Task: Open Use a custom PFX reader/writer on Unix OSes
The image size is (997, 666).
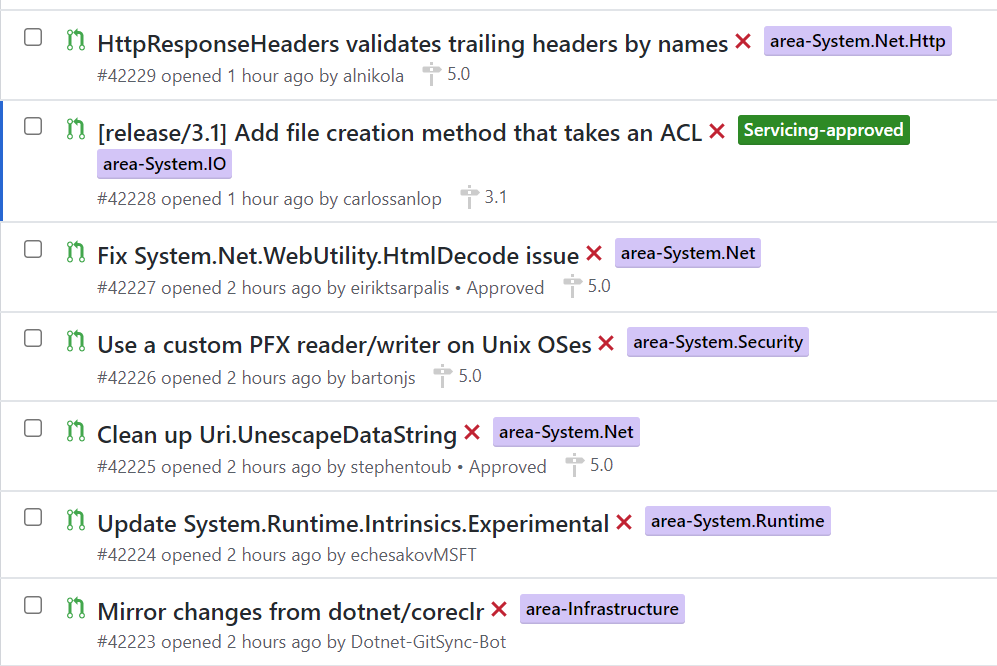Action: (344, 345)
